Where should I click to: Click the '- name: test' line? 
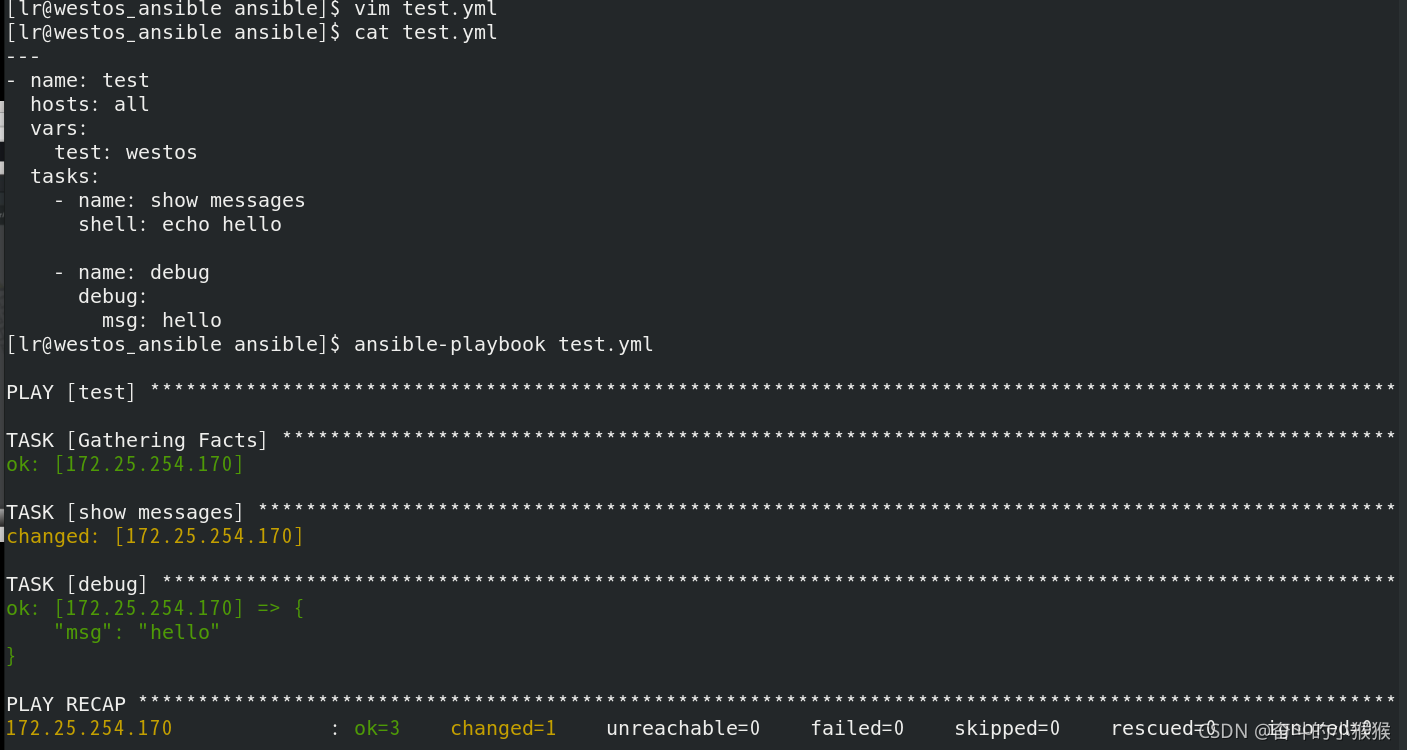click(78, 80)
